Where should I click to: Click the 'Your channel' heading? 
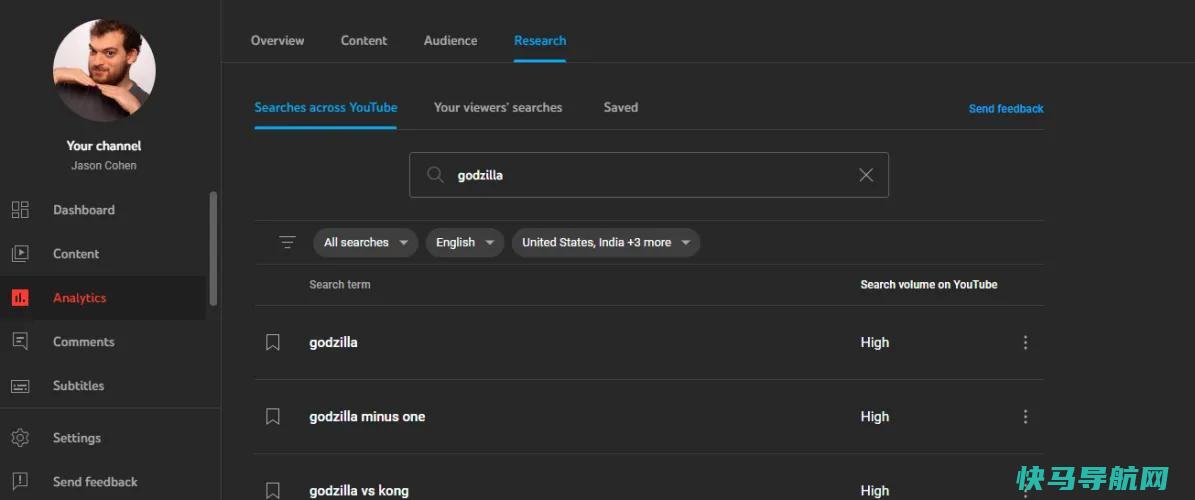[x=104, y=146]
